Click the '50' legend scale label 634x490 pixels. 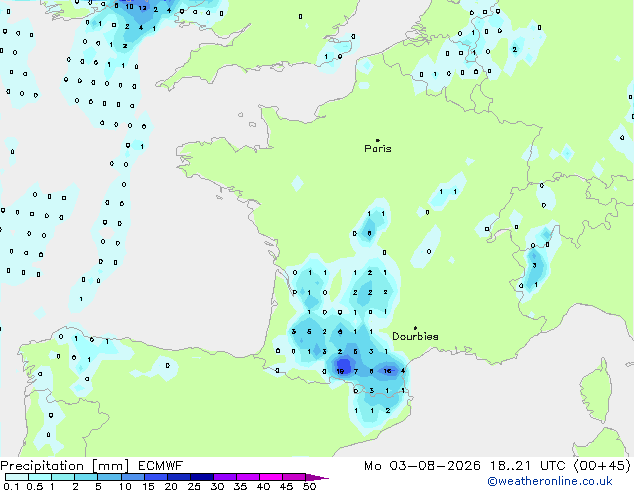pyautogui.click(x=310, y=486)
